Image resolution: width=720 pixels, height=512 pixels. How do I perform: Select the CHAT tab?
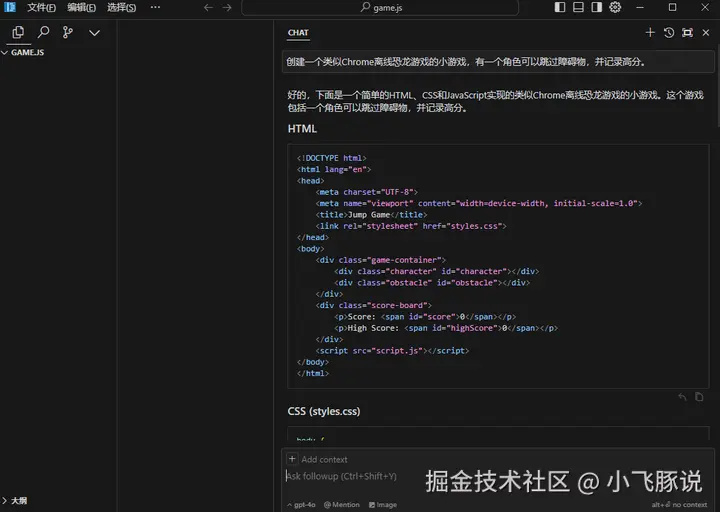point(298,33)
